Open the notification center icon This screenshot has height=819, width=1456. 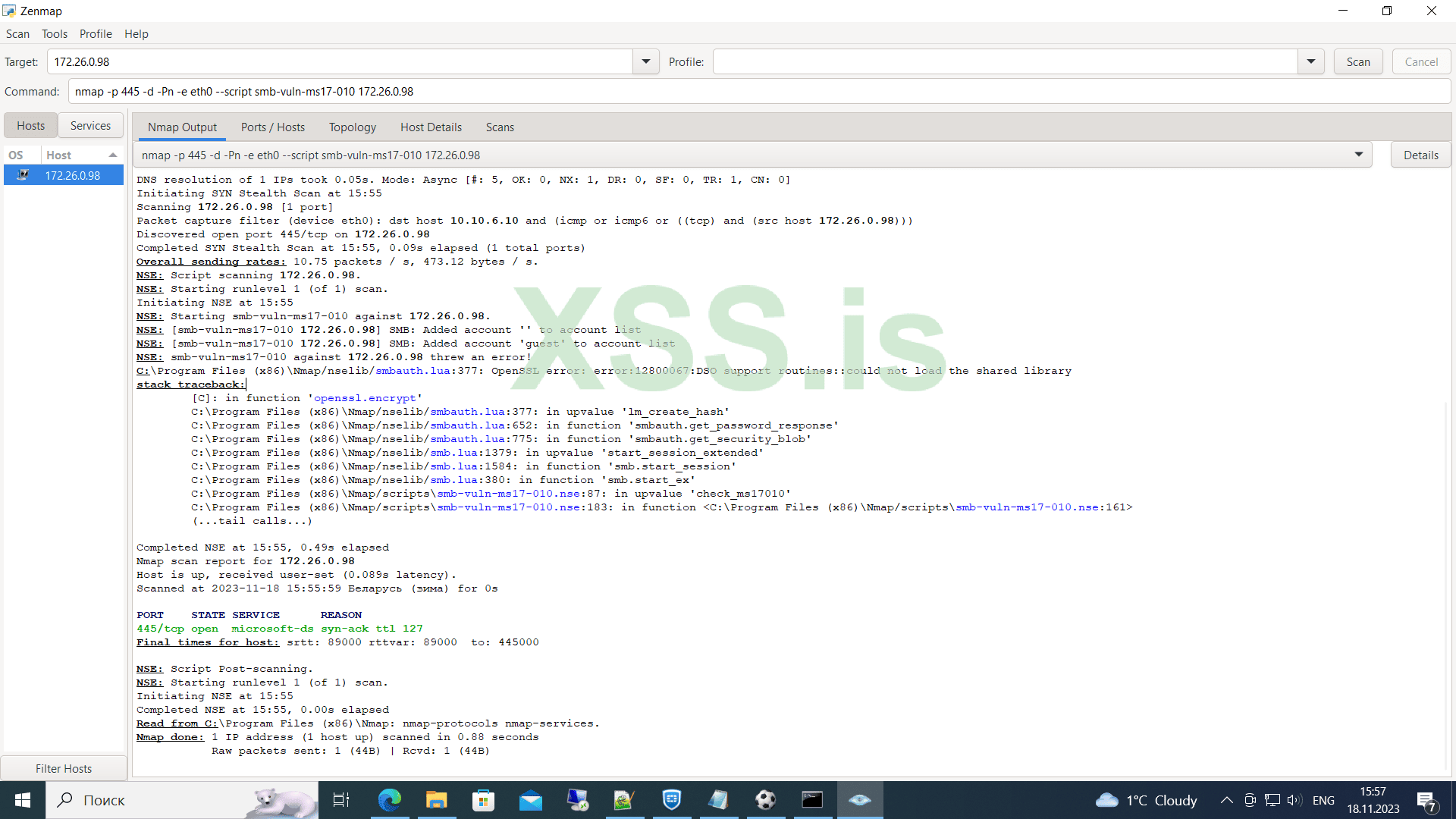1426,800
